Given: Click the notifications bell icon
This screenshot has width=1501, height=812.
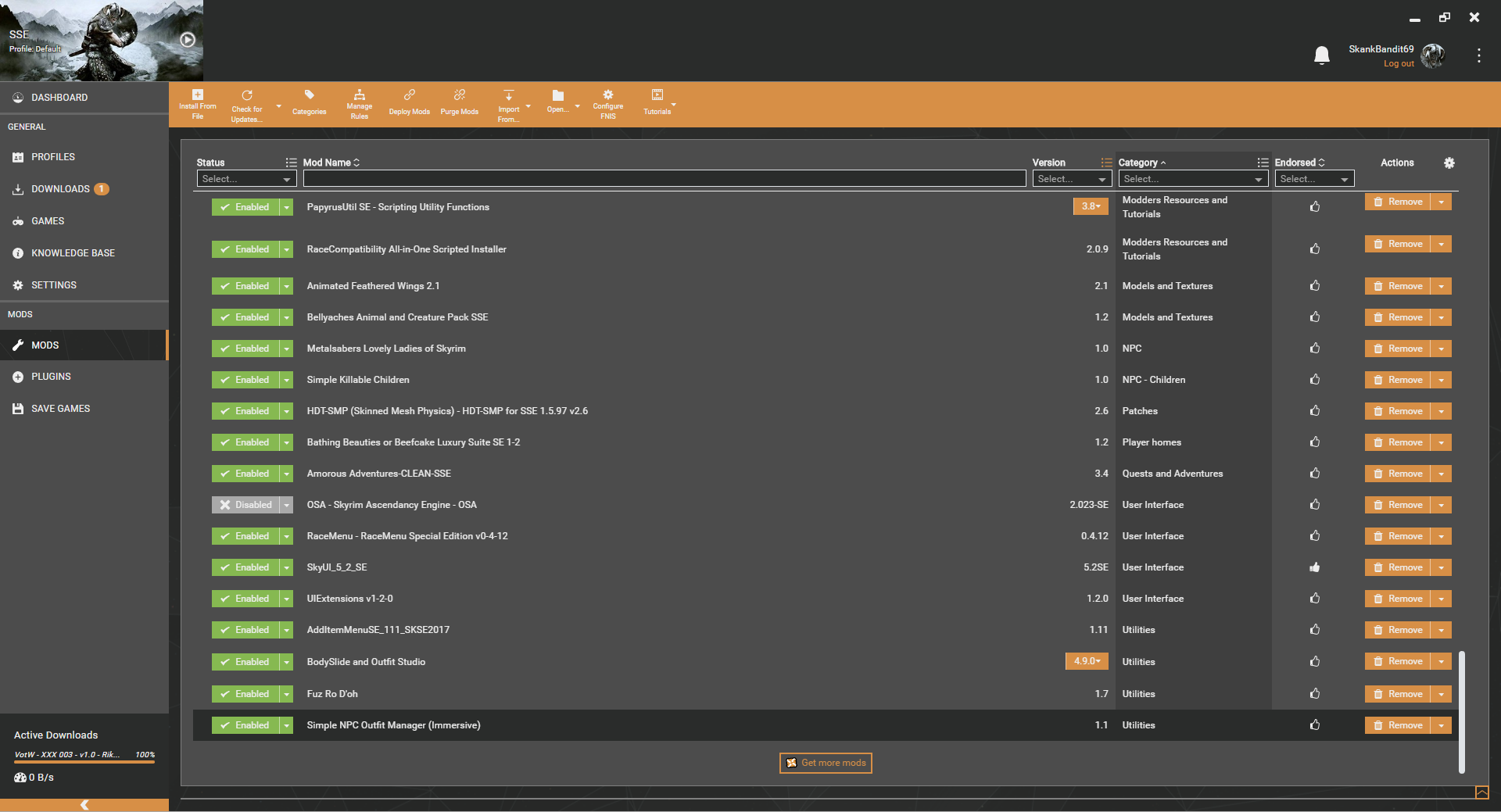Looking at the screenshot, I should 1322,55.
